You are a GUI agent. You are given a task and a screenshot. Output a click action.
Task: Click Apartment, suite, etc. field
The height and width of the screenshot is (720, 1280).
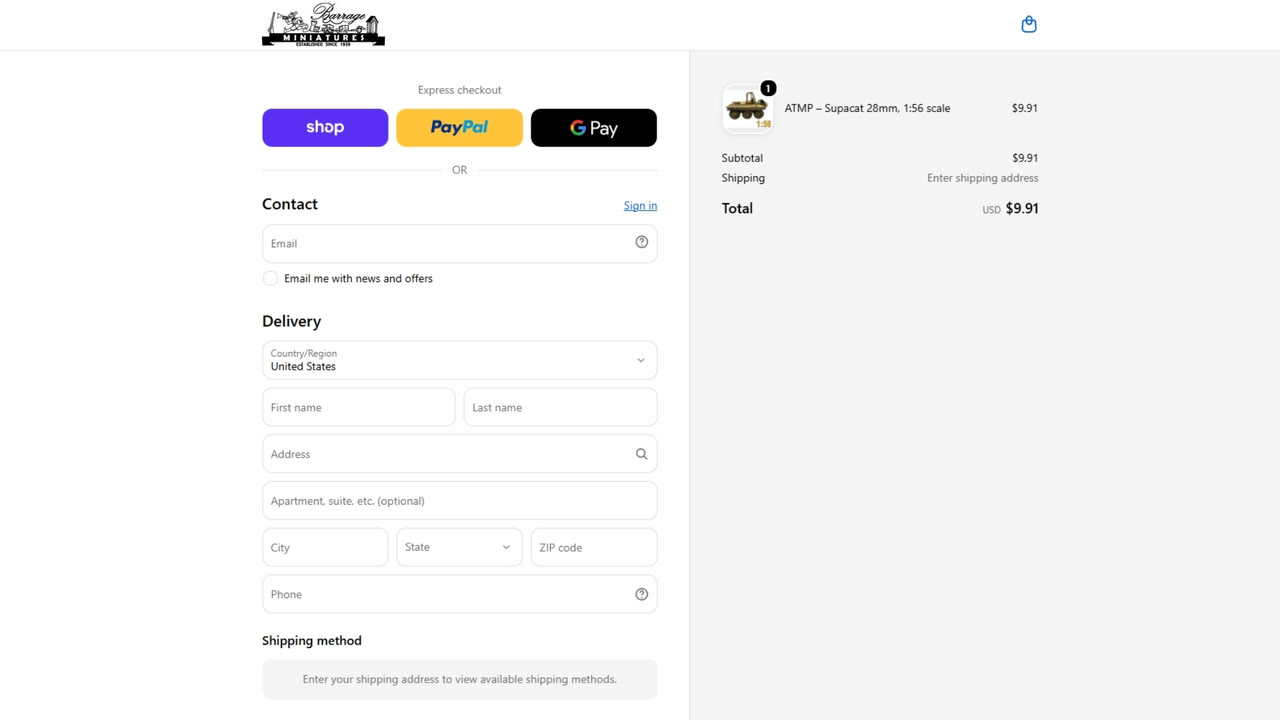tap(459, 501)
